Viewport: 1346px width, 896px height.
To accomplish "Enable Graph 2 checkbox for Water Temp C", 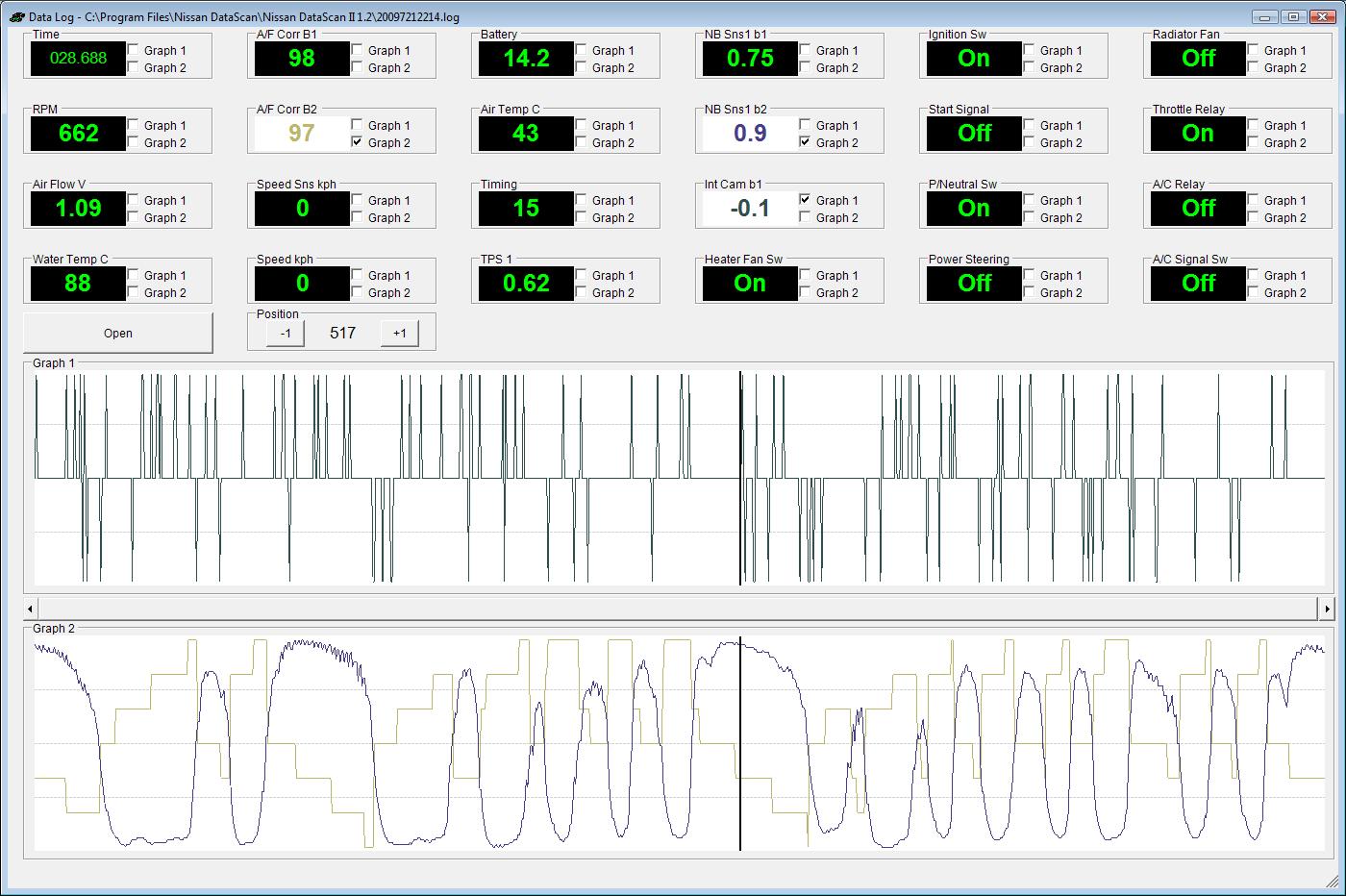I will point(134,293).
